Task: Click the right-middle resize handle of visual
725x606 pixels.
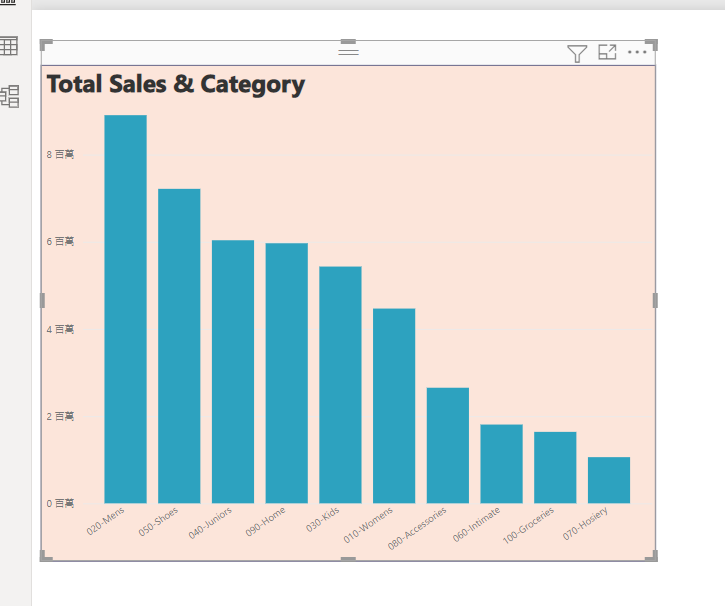Action: [x=655, y=300]
